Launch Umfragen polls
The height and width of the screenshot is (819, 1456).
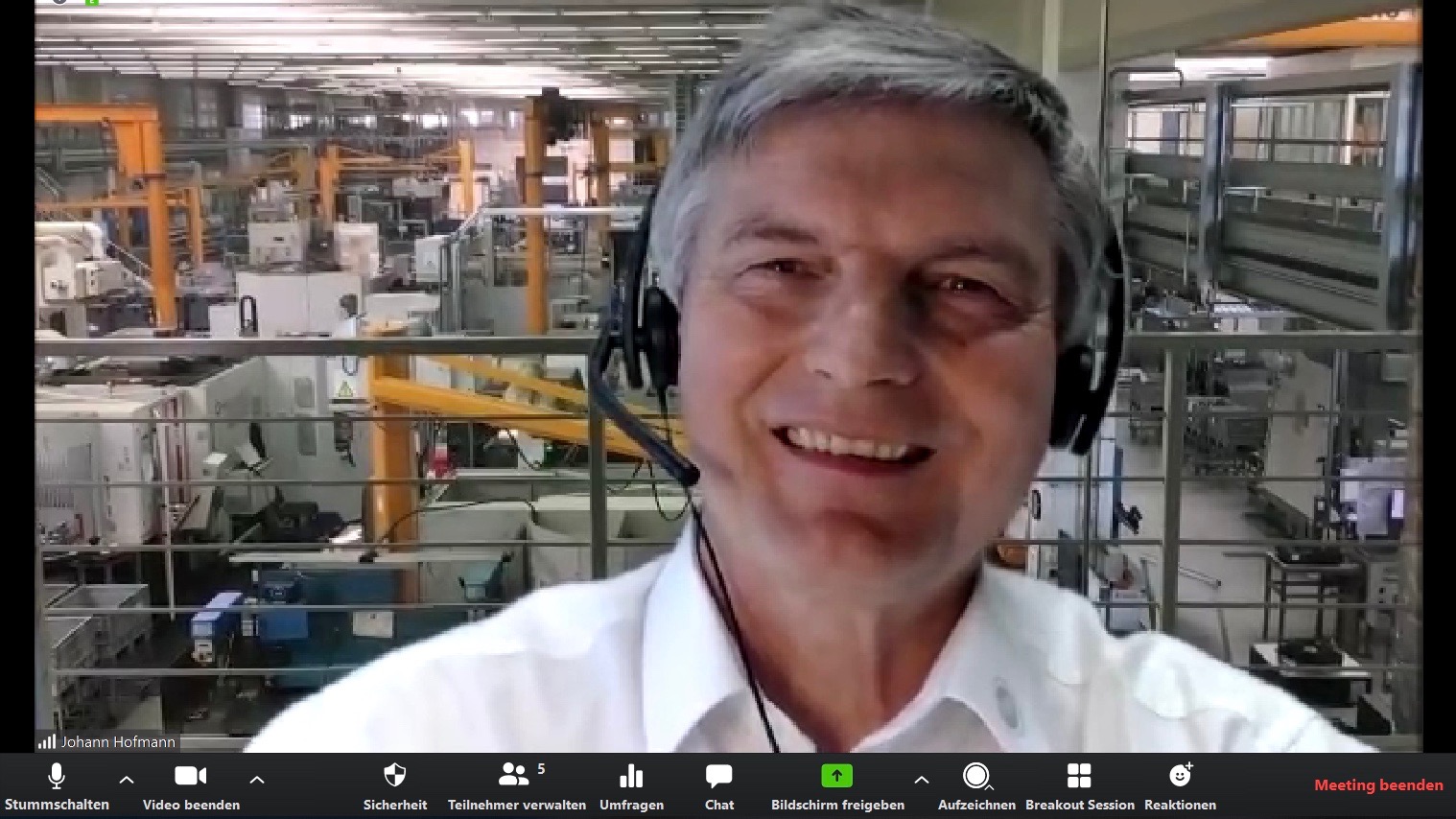(x=631, y=786)
